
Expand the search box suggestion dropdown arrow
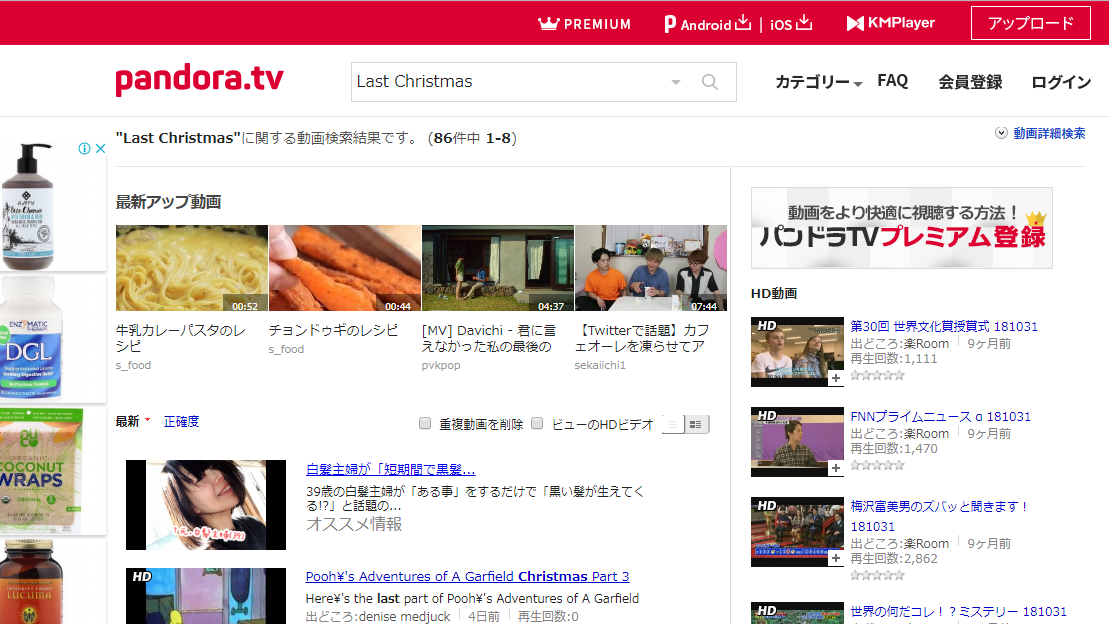tap(675, 82)
